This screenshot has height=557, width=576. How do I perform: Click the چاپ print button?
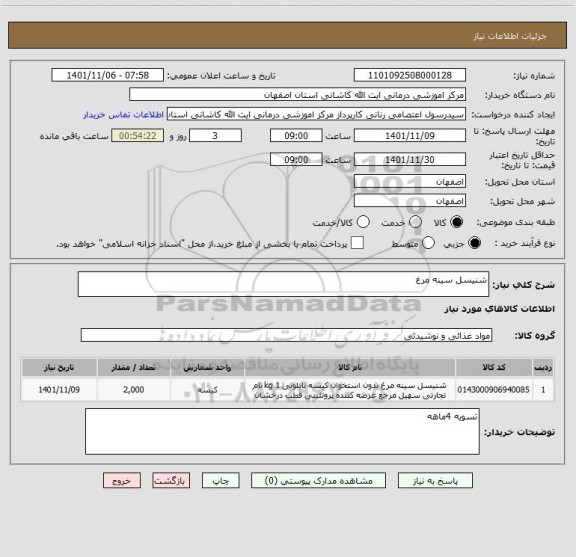(x=221, y=481)
